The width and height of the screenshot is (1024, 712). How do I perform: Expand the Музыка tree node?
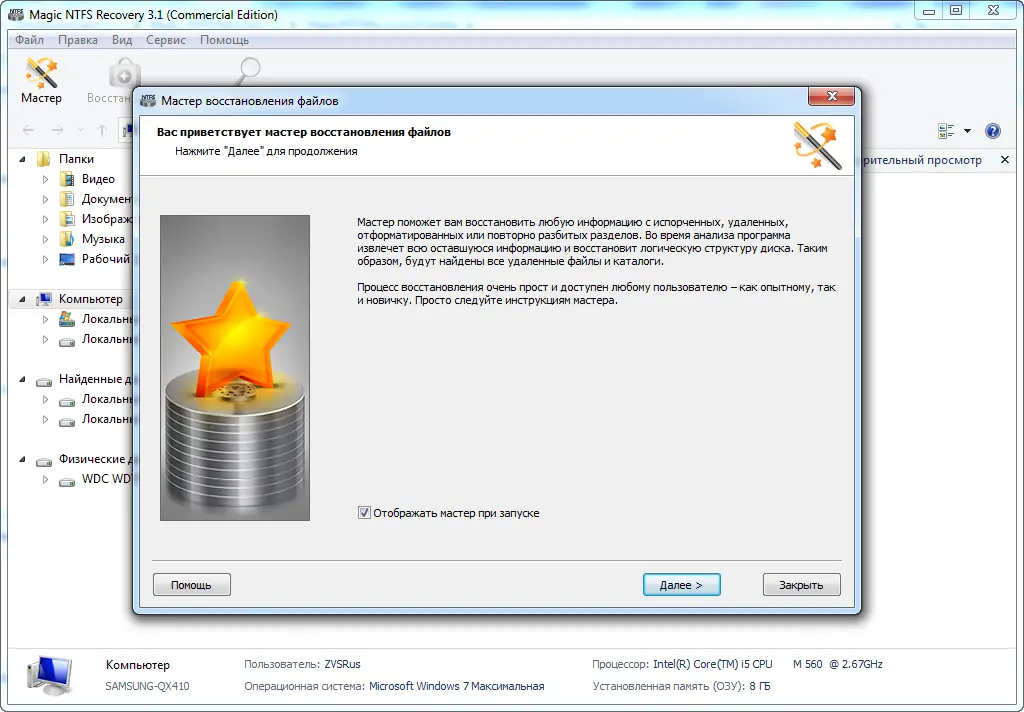[x=45, y=239]
